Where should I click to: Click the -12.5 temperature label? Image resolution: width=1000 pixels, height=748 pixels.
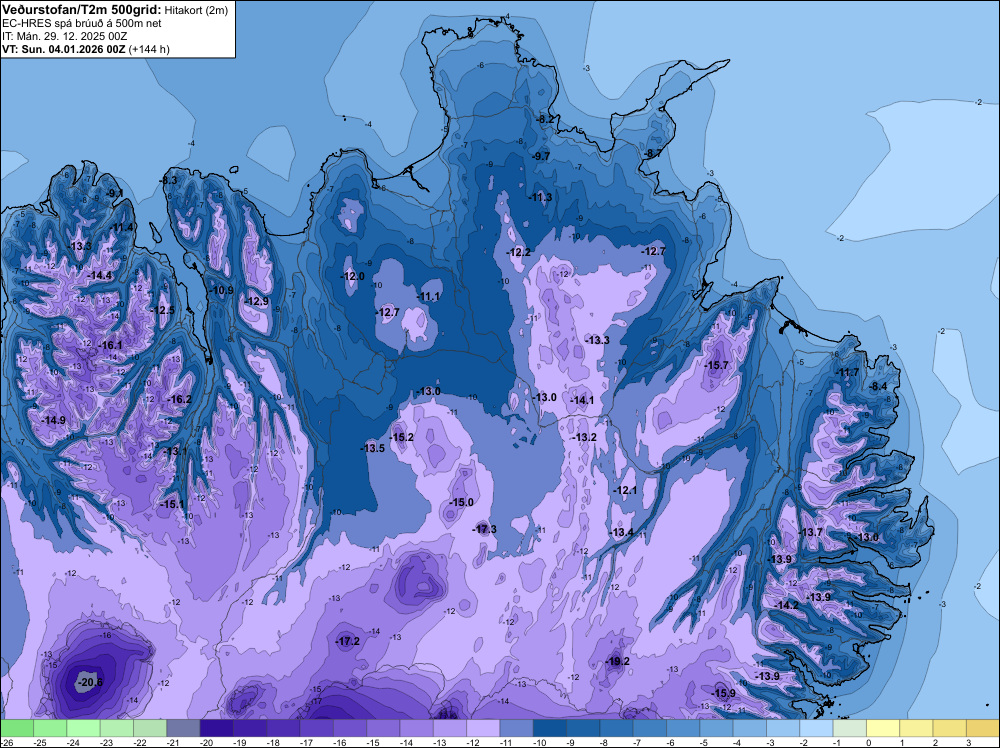click(x=163, y=311)
